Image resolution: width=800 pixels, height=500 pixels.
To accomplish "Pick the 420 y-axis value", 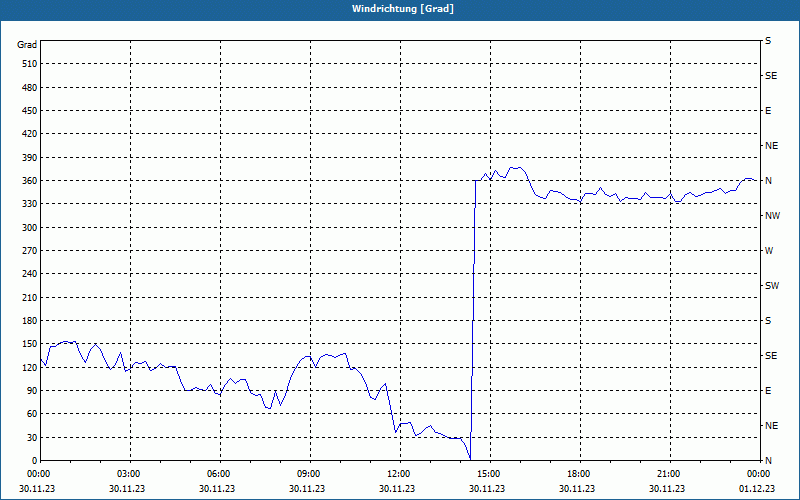I will click(30, 134).
